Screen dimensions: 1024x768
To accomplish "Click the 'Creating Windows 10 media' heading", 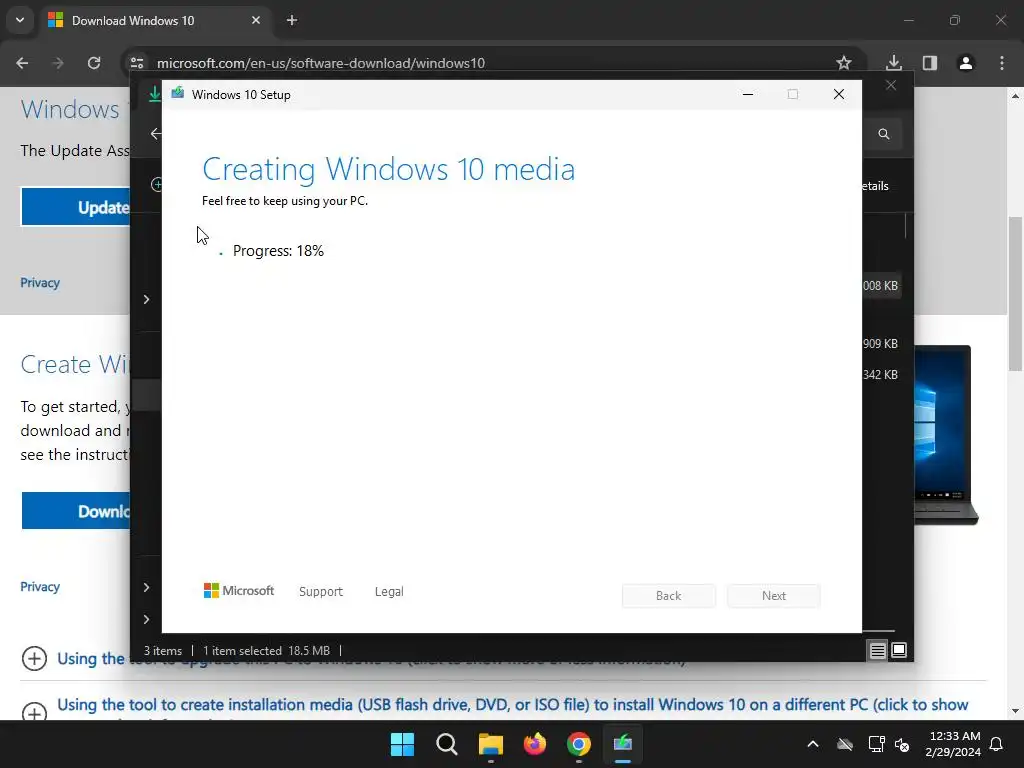I will 389,169.
